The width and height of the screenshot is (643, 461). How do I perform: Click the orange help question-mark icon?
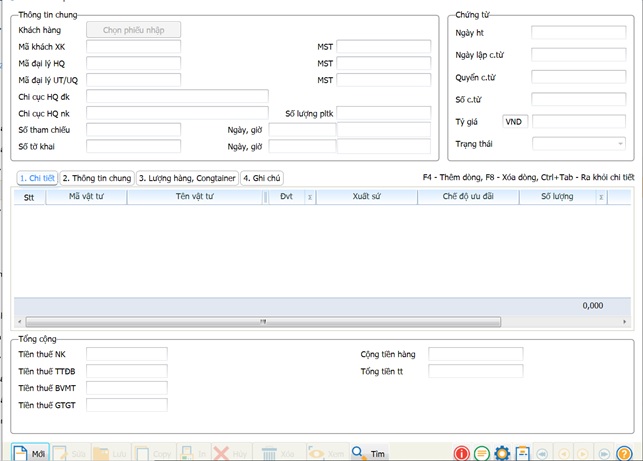[625, 453]
